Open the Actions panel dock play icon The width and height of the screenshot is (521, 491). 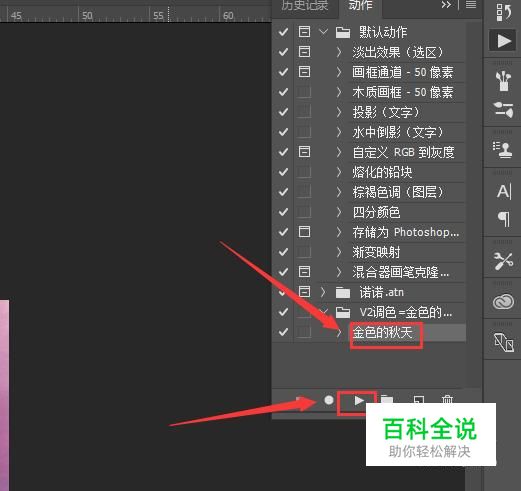(x=503, y=41)
